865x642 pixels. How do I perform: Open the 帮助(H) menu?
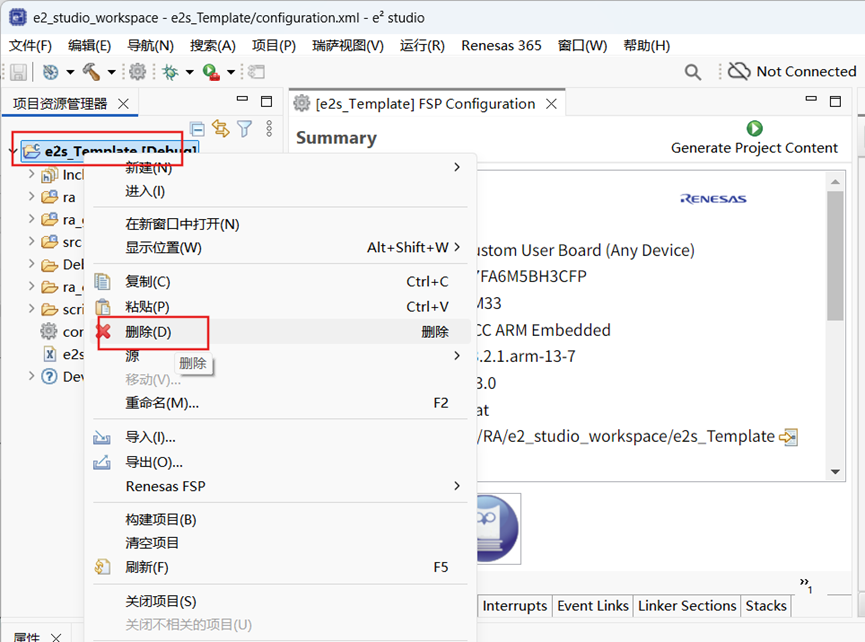tap(647, 45)
